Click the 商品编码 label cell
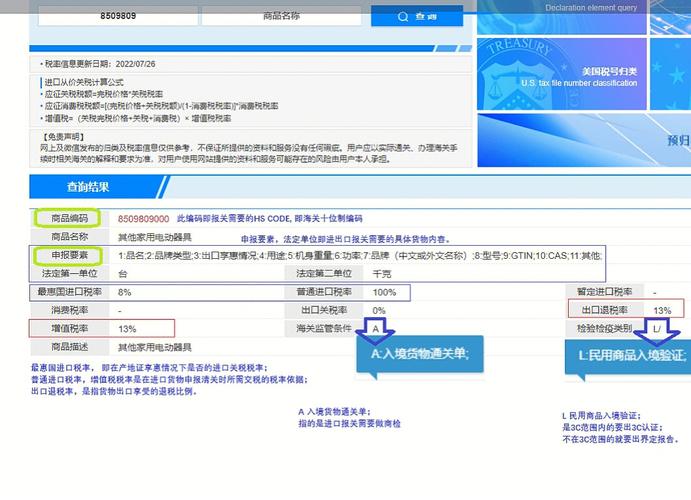 [x=69, y=218]
